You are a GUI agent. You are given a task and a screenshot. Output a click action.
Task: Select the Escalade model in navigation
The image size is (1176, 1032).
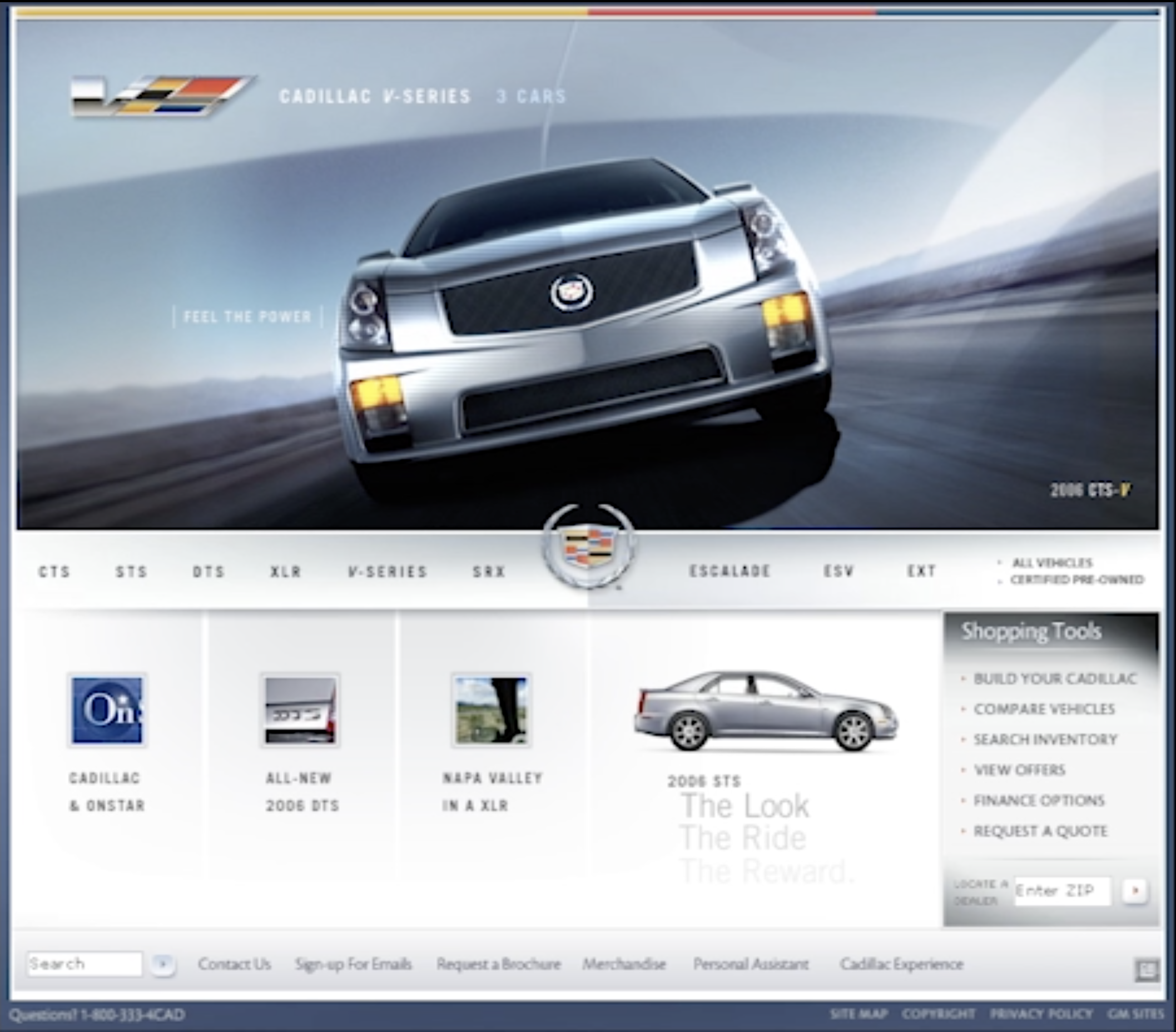tap(730, 571)
